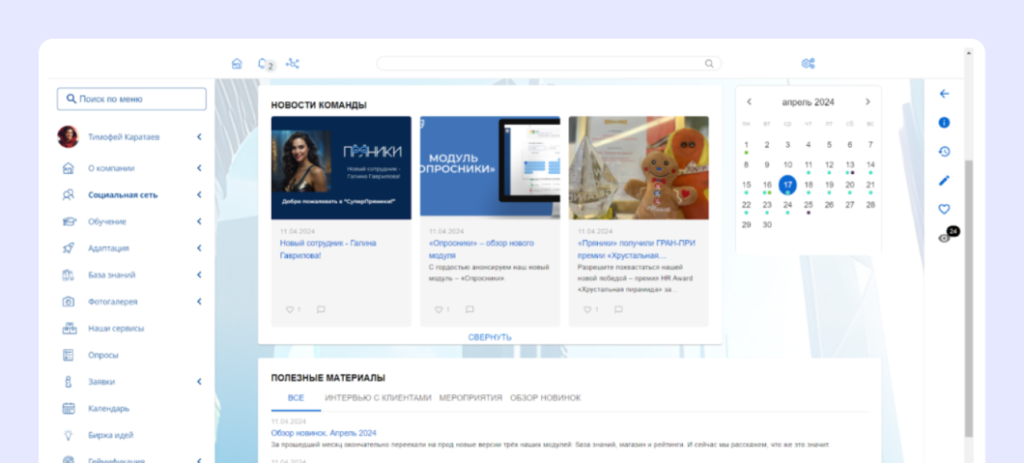Expand the «О компании» menu section

click(199, 168)
